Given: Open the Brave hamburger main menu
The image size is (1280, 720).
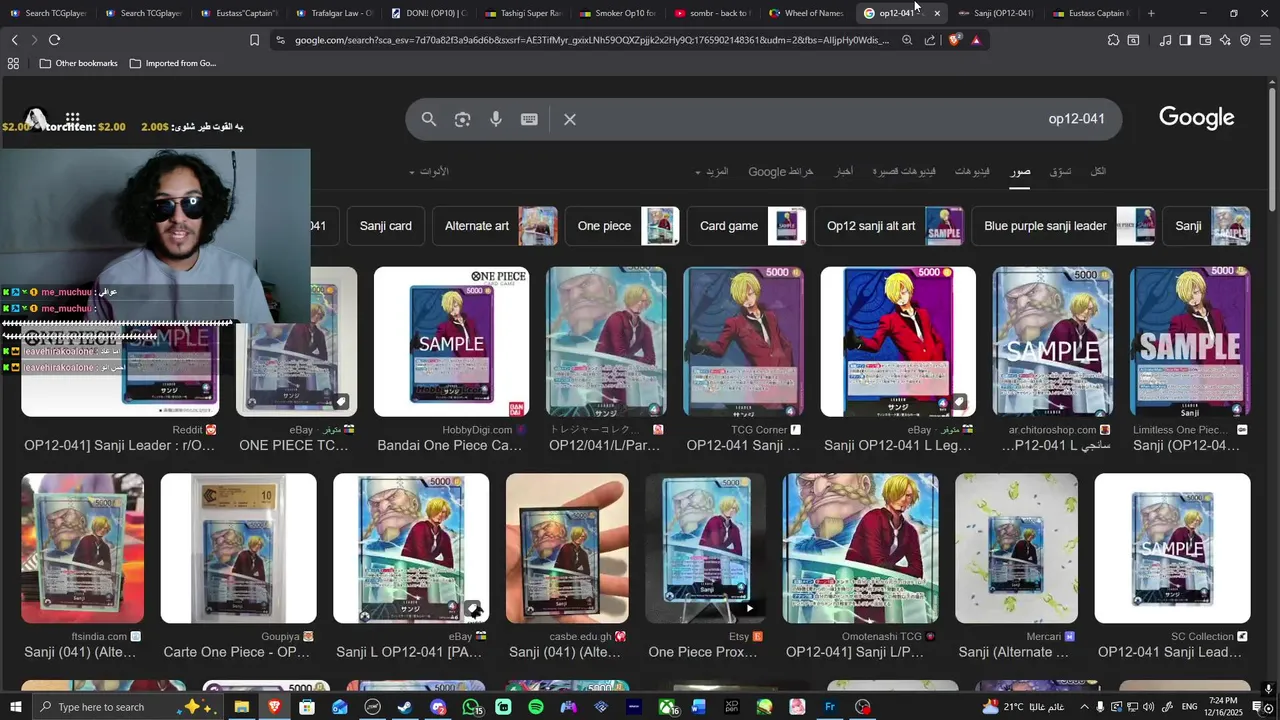Looking at the screenshot, I should pyautogui.click(x=1265, y=40).
